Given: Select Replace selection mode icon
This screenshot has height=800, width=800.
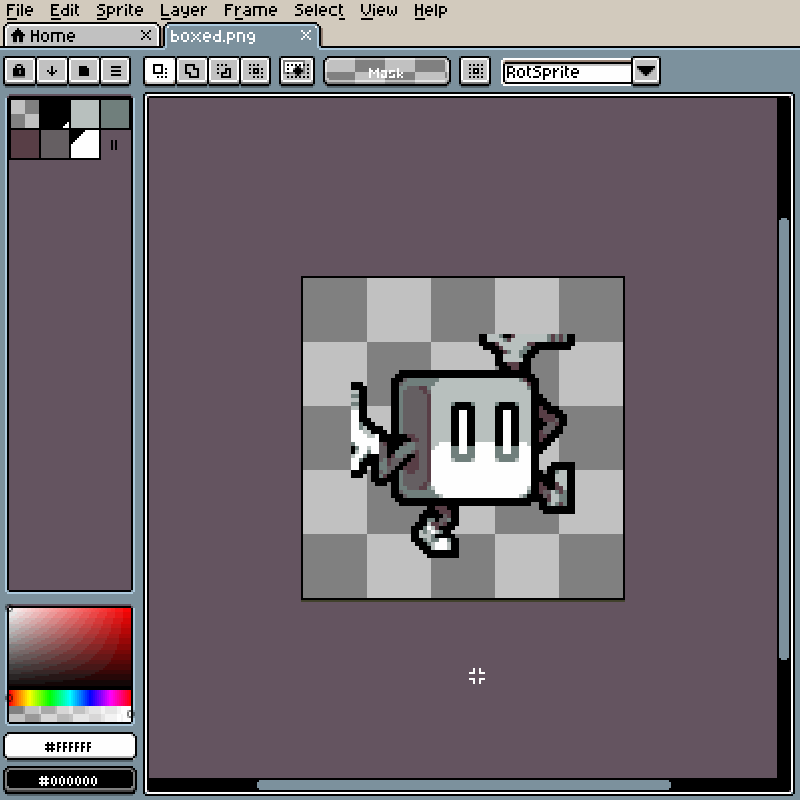Looking at the screenshot, I should [x=159, y=71].
